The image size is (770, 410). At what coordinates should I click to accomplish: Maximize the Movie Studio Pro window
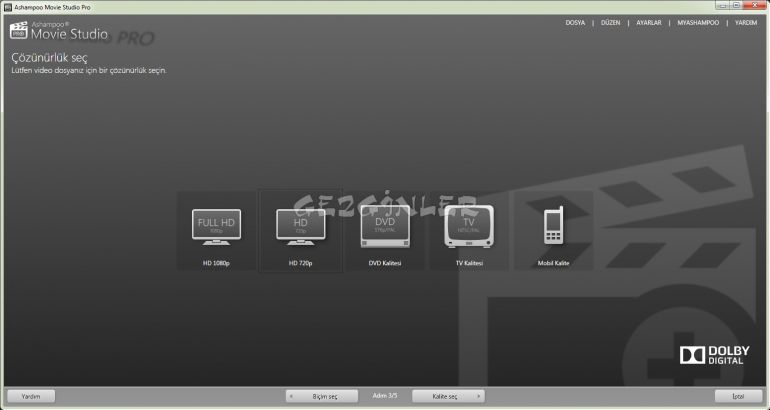[736, 6]
